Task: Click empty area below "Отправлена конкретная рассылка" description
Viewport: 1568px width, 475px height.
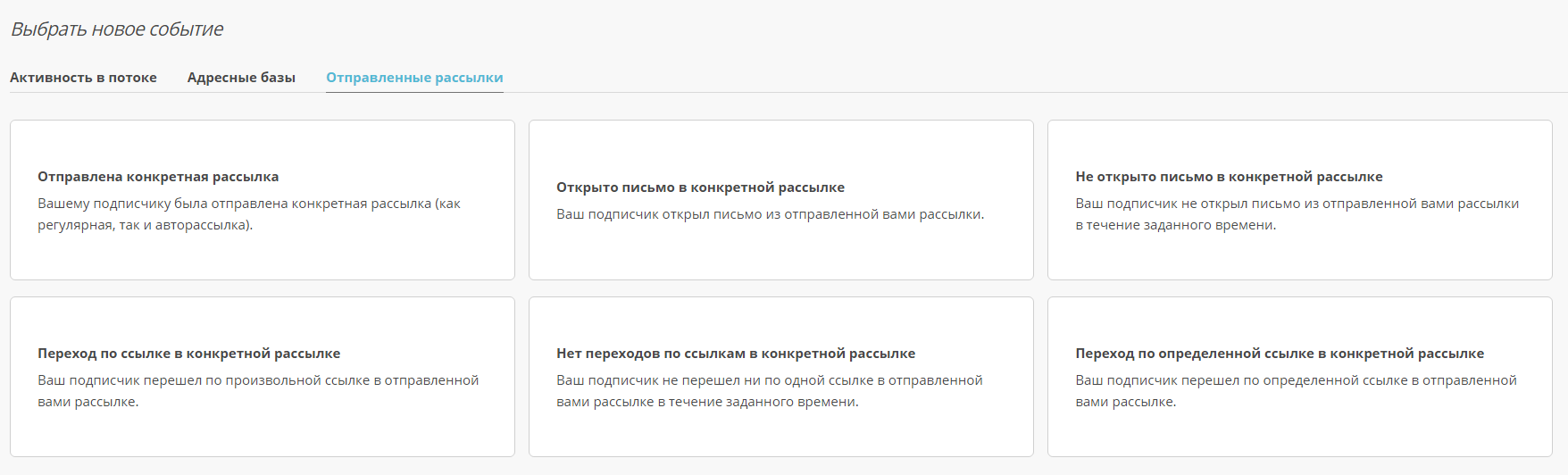Action: coord(263,256)
